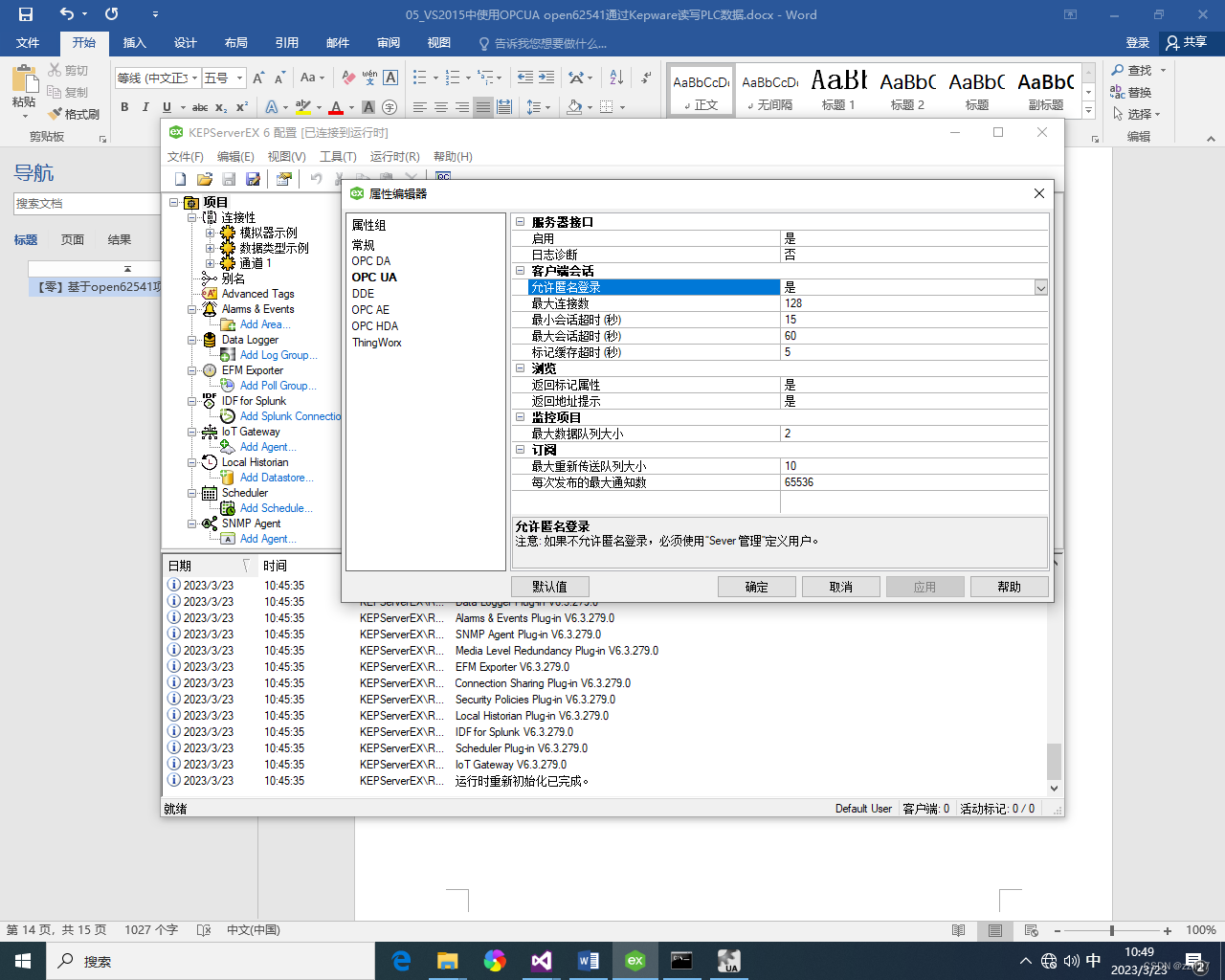Click the event log vertical scrollbar thumb
1225x980 pixels.
pos(1054,762)
